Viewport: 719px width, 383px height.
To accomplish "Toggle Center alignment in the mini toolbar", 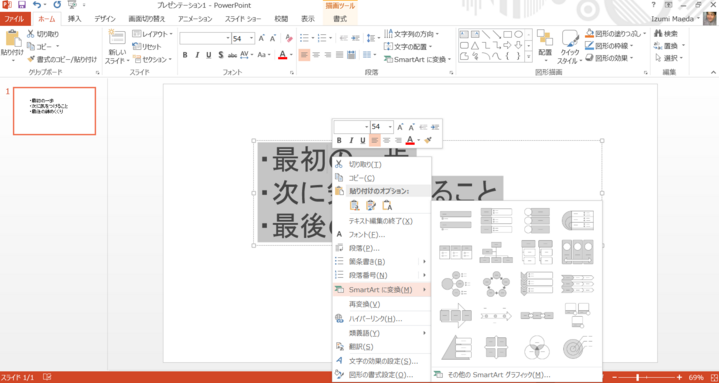I will (x=387, y=140).
